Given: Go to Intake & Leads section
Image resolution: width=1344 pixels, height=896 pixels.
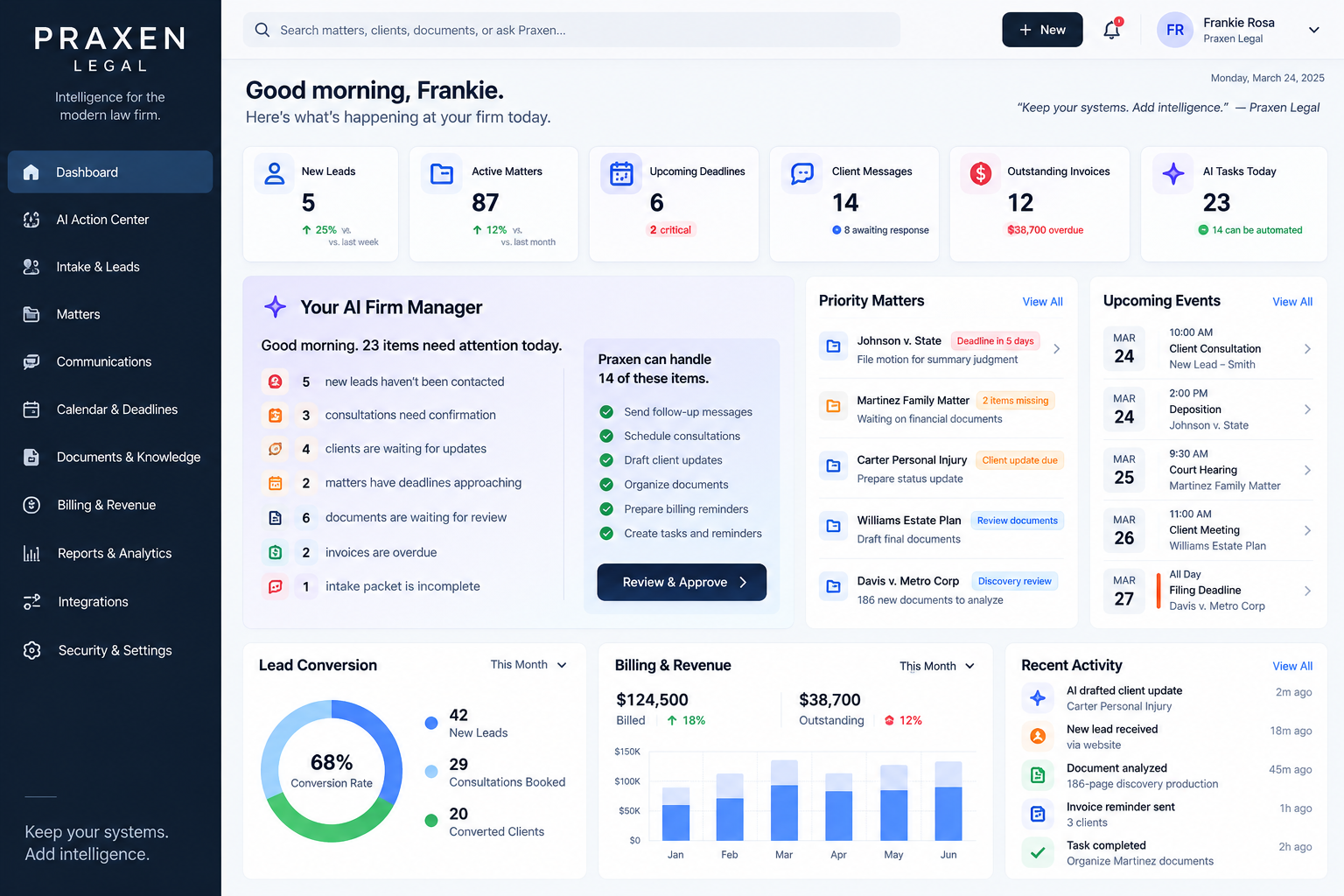Looking at the screenshot, I should click(110, 267).
